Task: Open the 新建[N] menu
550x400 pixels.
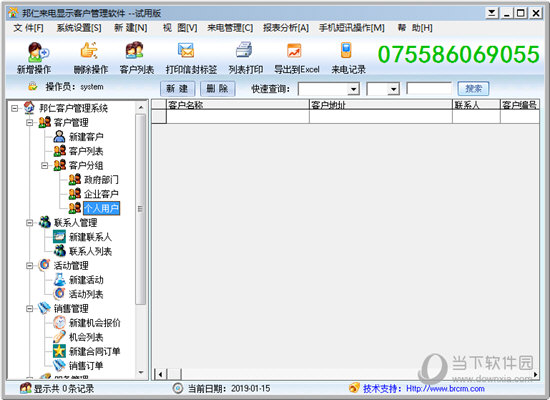Action: [130, 28]
